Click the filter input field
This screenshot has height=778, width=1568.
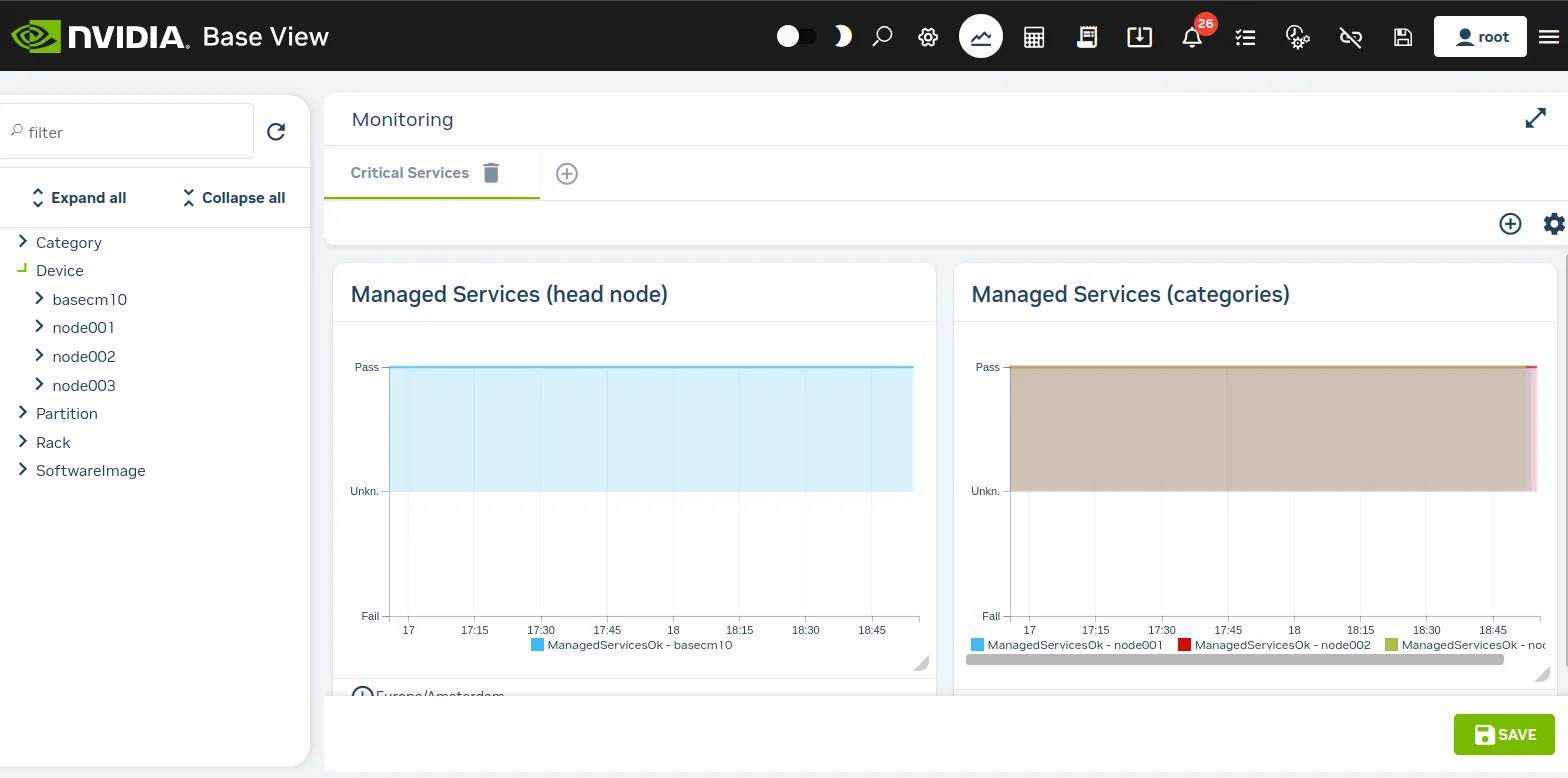[x=127, y=131]
